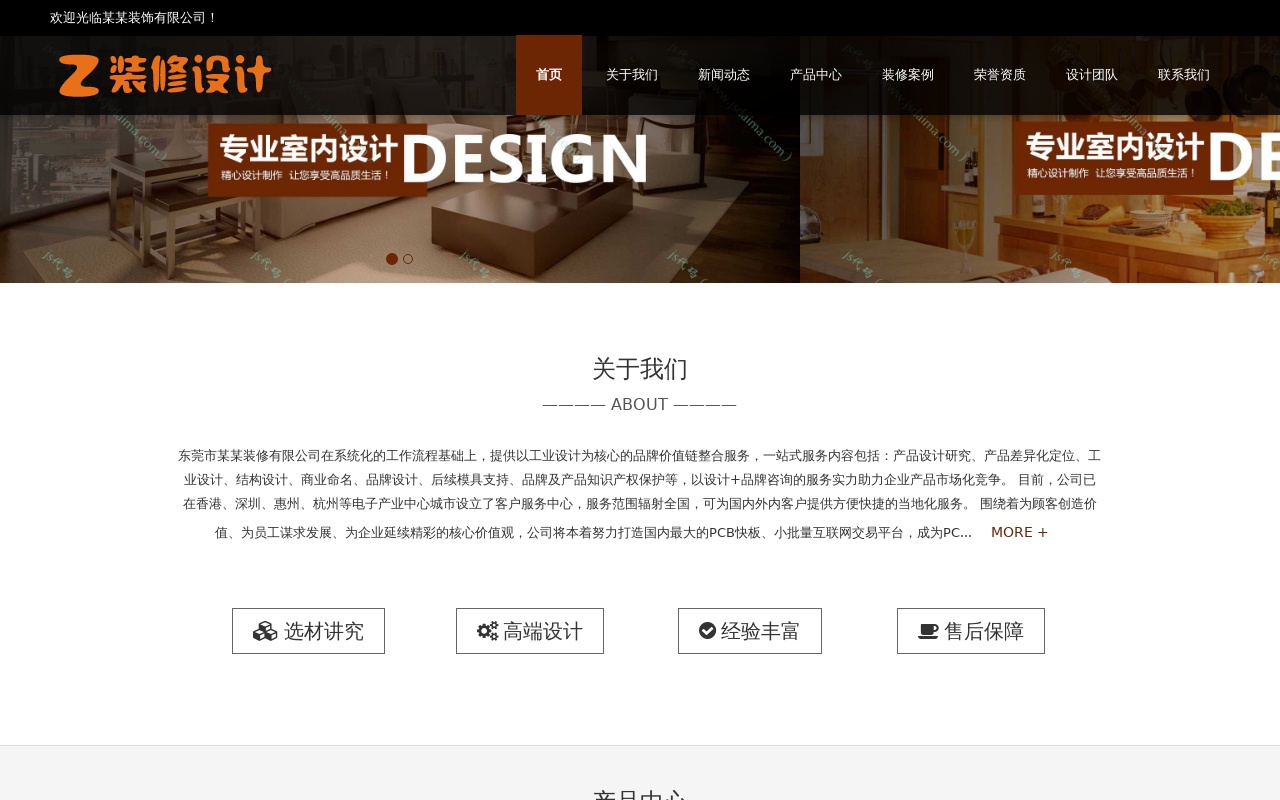Click the 关于我们 section heading

point(640,369)
